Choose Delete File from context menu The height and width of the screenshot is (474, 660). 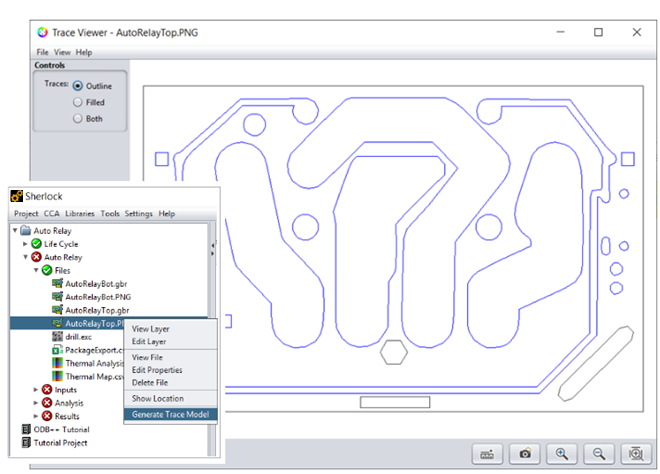(170, 382)
